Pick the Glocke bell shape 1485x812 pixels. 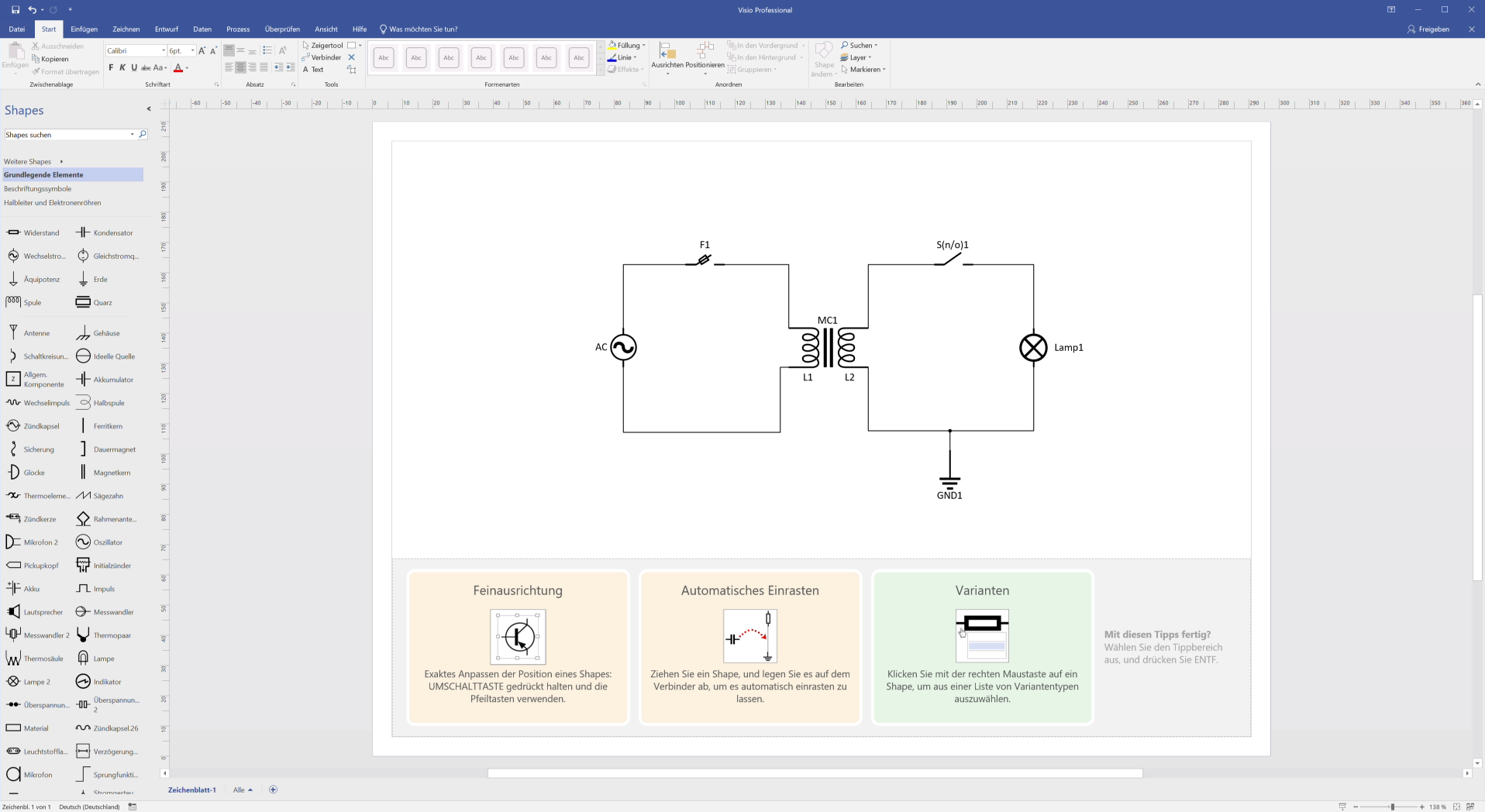26,473
